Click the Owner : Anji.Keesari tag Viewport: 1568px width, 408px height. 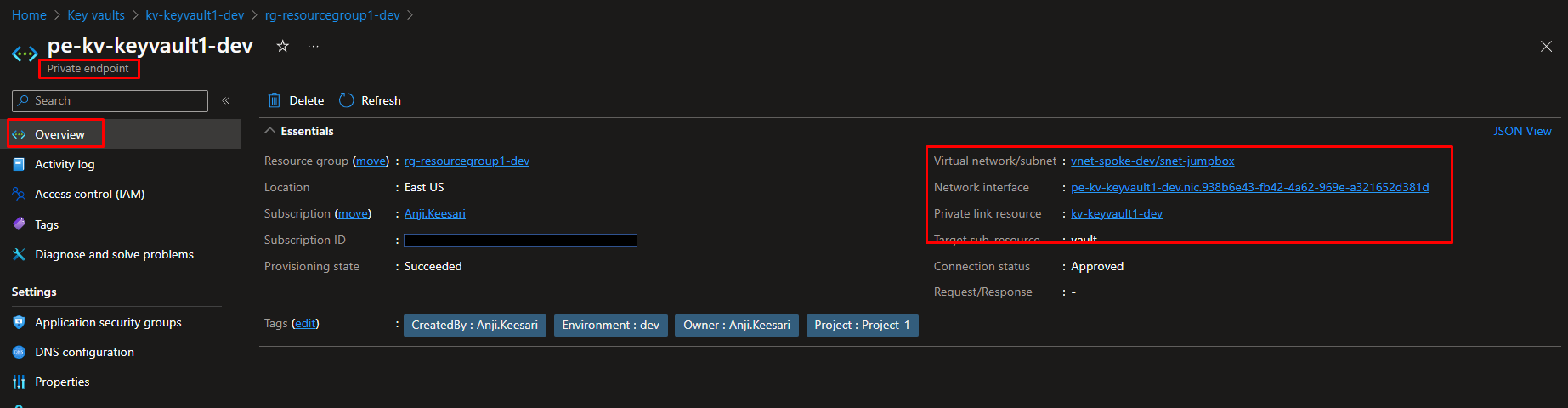click(737, 325)
